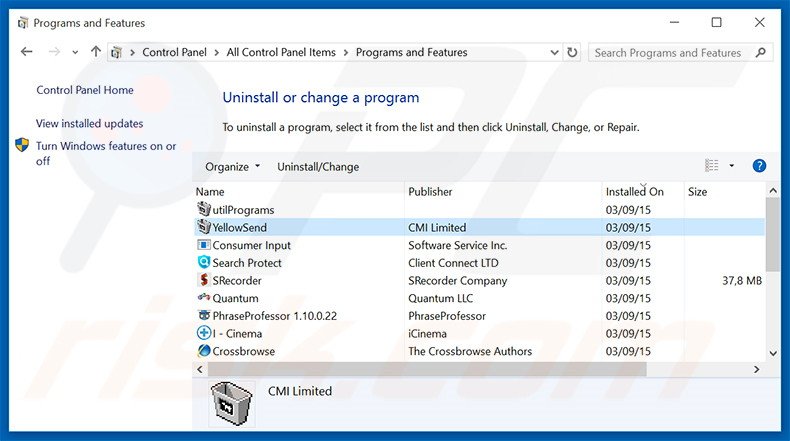Click the view layout icon
The image size is (790, 441).
coord(711,165)
